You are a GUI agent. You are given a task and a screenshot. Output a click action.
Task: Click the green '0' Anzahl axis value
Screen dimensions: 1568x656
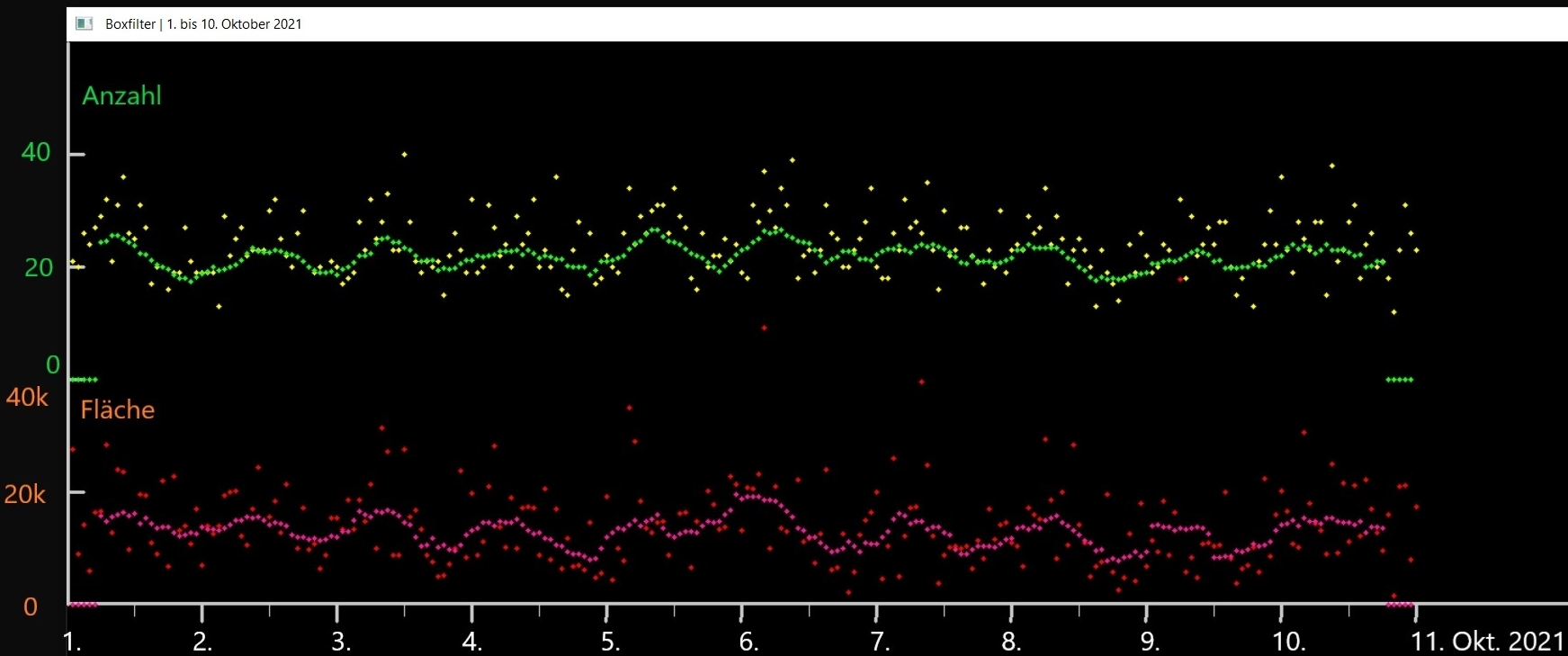point(53,364)
